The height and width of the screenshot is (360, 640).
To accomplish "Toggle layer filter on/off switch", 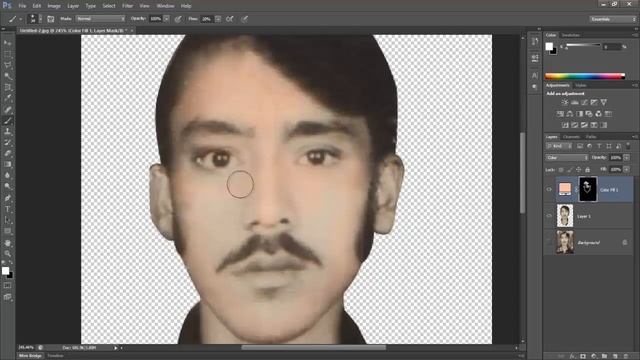I will [x=628, y=146].
